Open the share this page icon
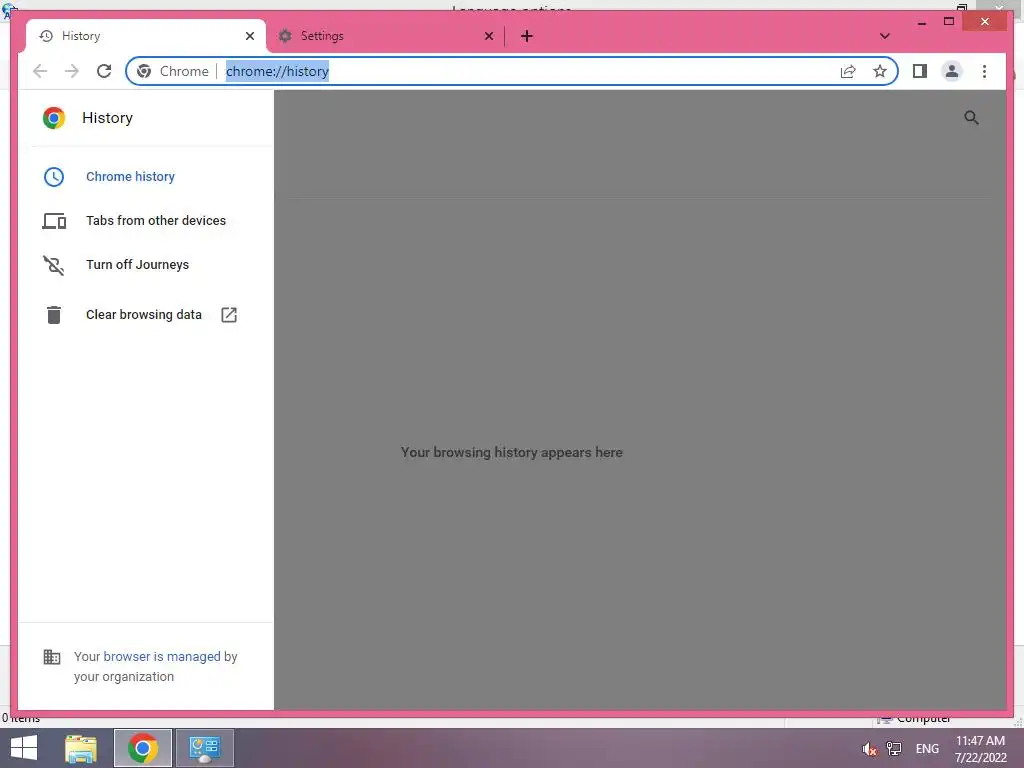The width and height of the screenshot is (1024, 768). pyautogui.click(x=848, y=71)
